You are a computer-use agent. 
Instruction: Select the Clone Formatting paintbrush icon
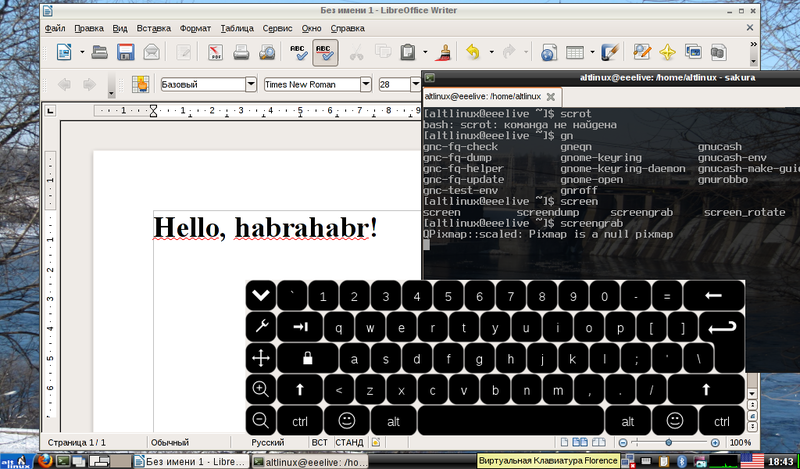tap(444, 52)
